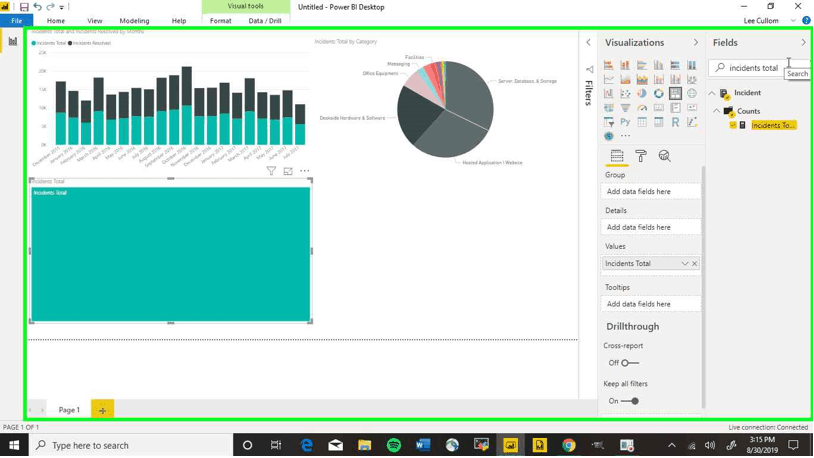814x458 pixels.
Task: Open the Format tab under Visual tools
Action: [x=221, y=21]
